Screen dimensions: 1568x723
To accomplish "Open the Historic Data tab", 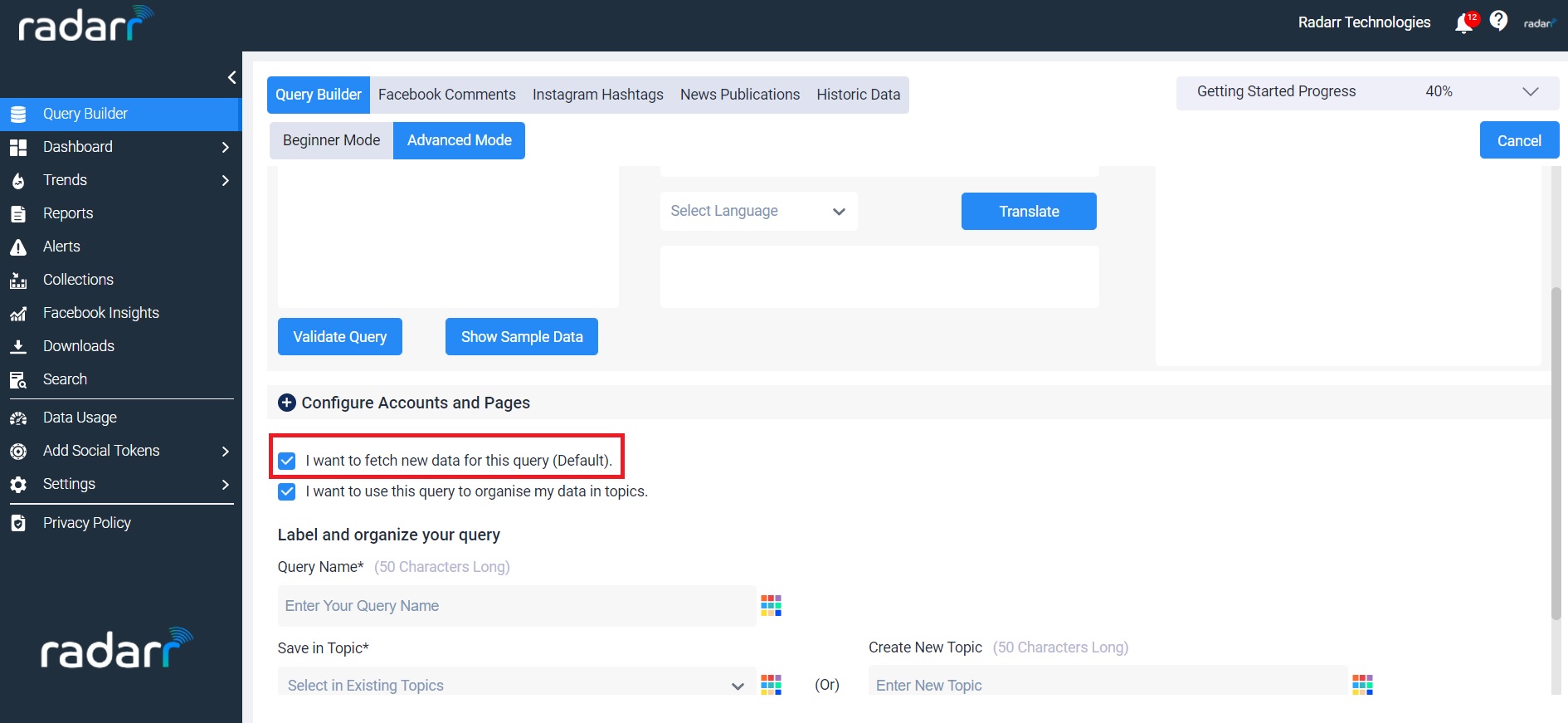I will coord(859,95).
